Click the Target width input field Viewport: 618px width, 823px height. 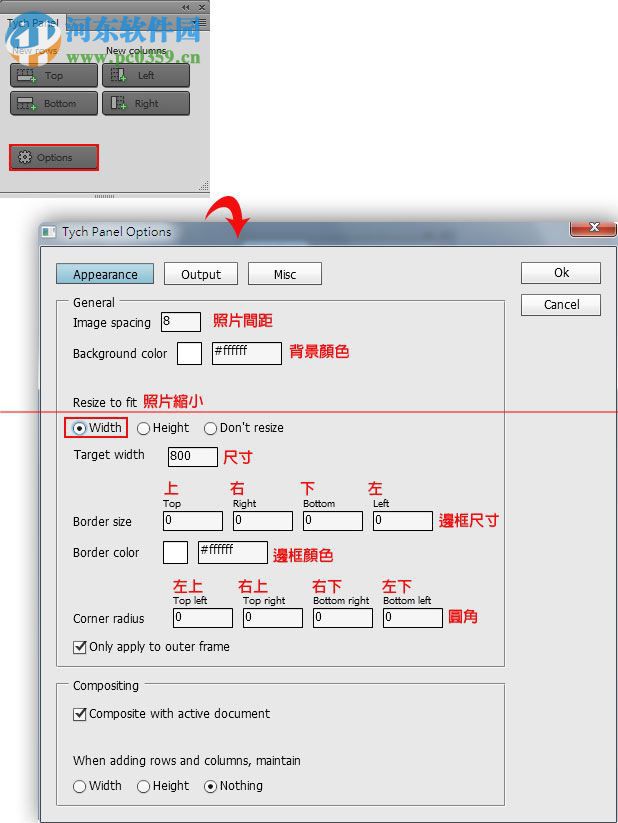tap(192, 457)
